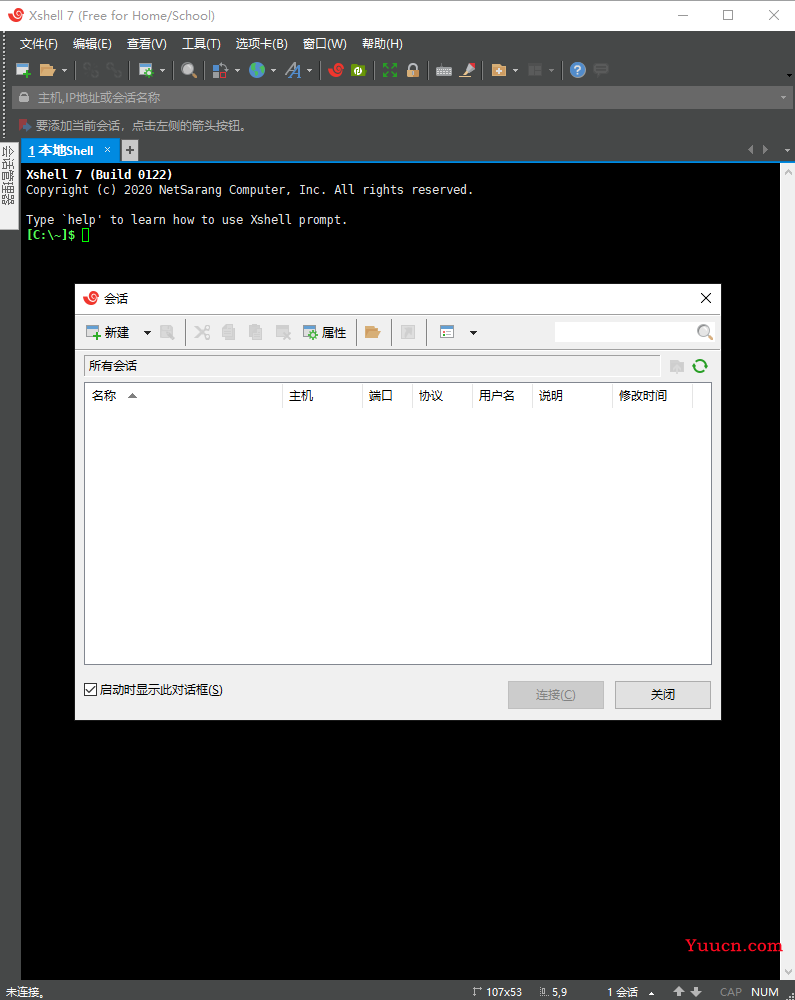
Task: Click the green refresh icon in 会话 dialog
Action: coord(700,366)
